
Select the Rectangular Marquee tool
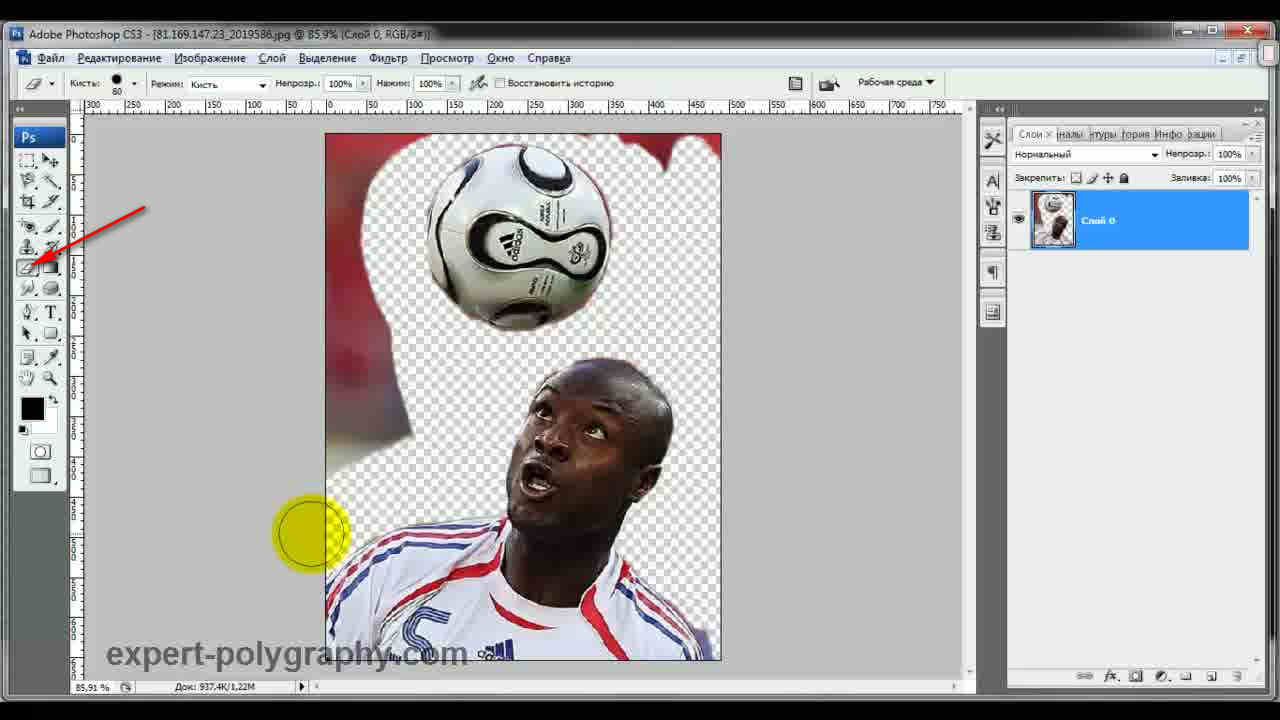28,160
